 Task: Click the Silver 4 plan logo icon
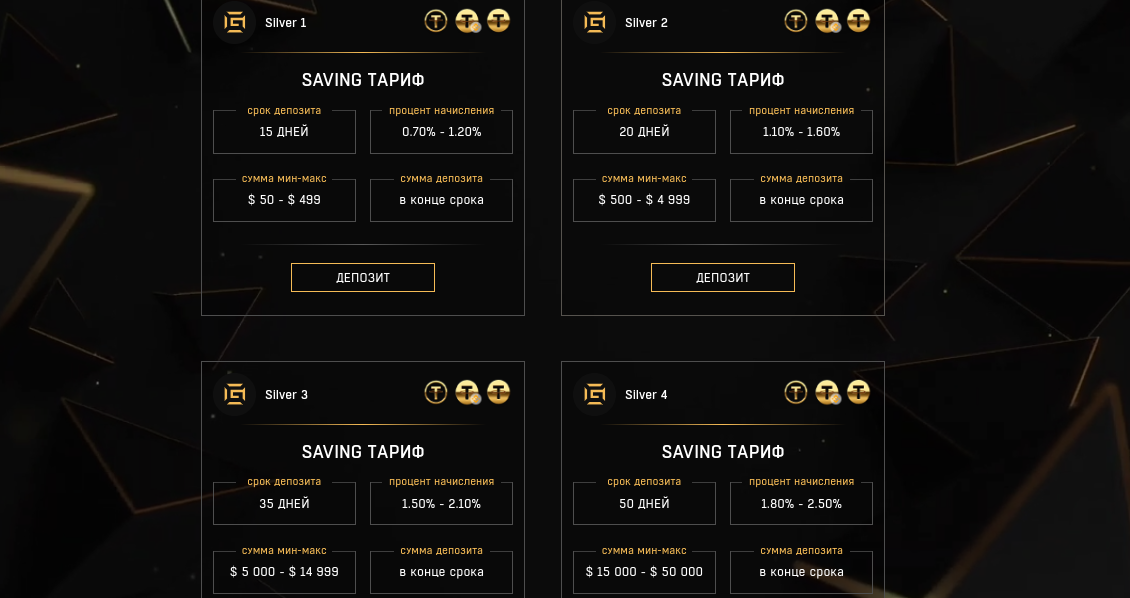(595, 394)
